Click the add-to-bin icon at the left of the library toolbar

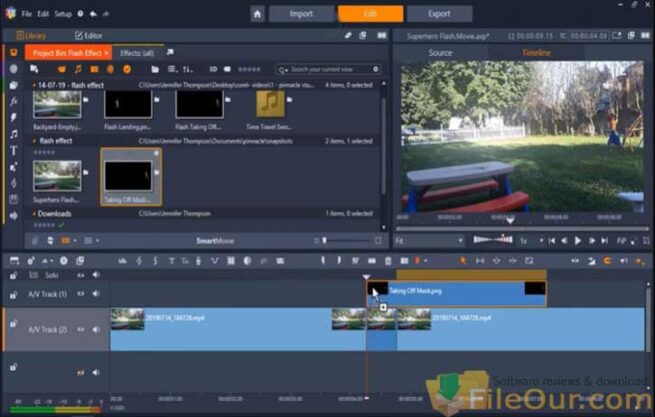tap(34, 69)
